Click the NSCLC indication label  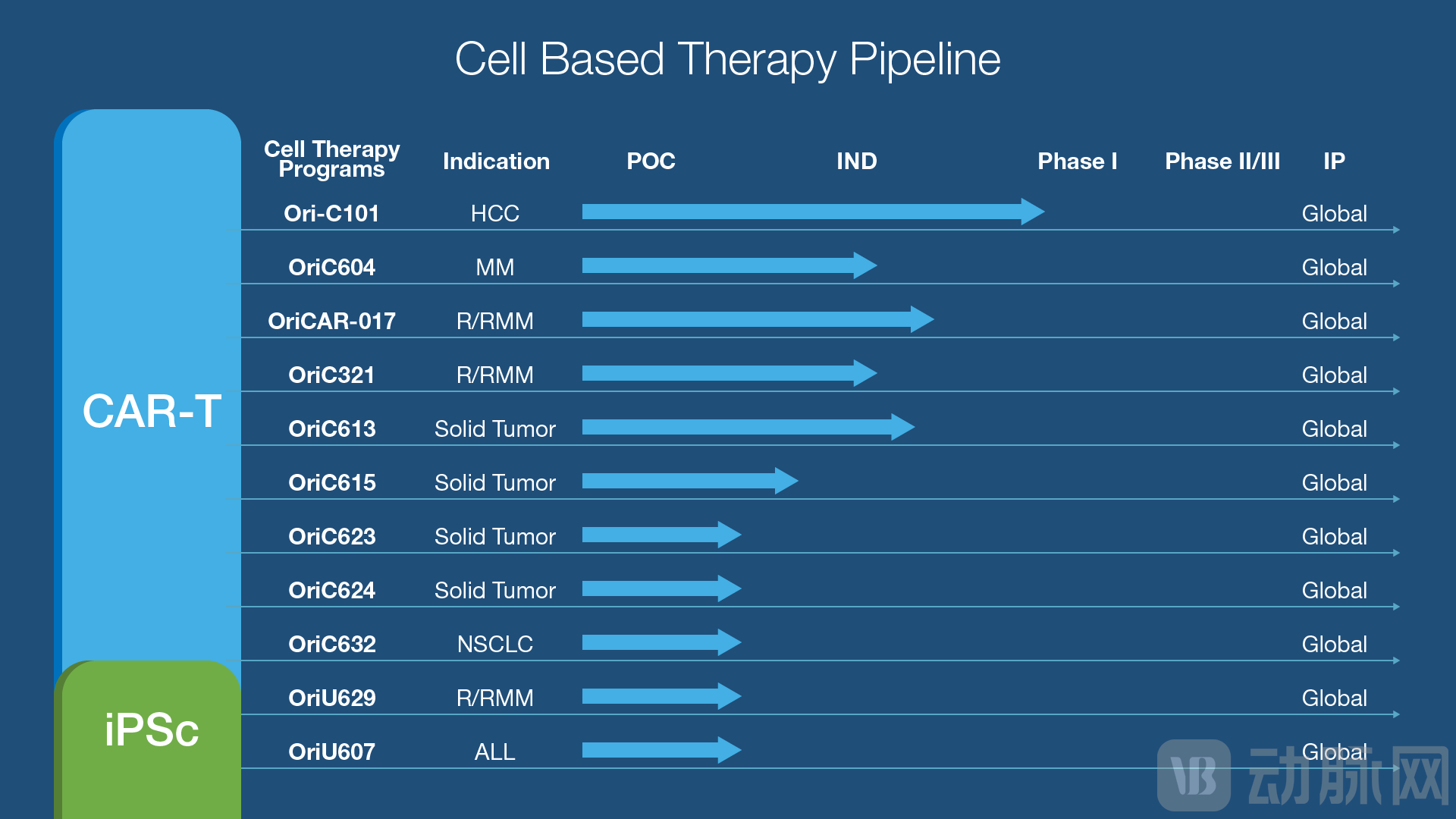click(x=494, y=645)
